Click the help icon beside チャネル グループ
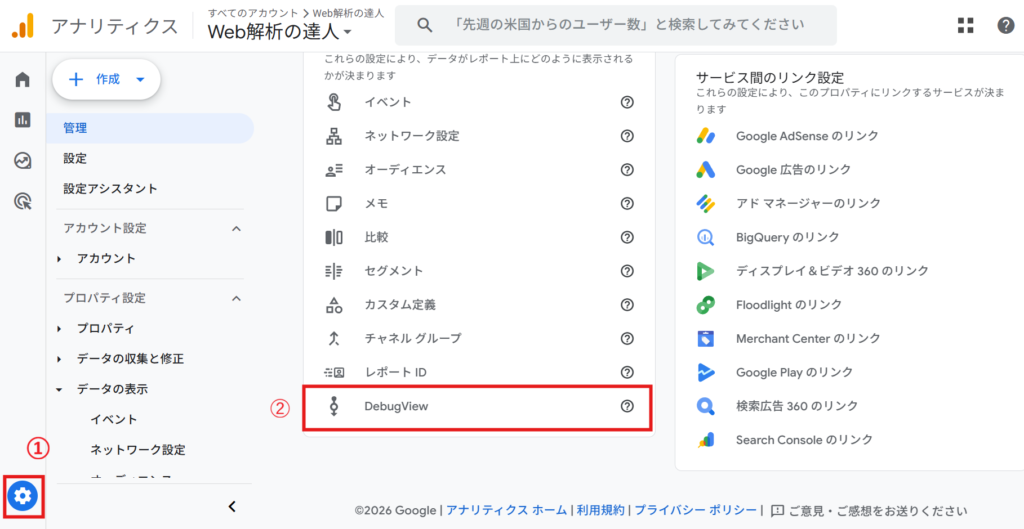Image resolution: width=1024 pixels, height=529 pixels. [627, 338]
